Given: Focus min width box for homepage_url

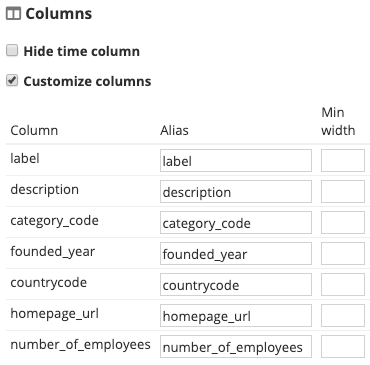Looking at the screenshot, I should point(343,316).
